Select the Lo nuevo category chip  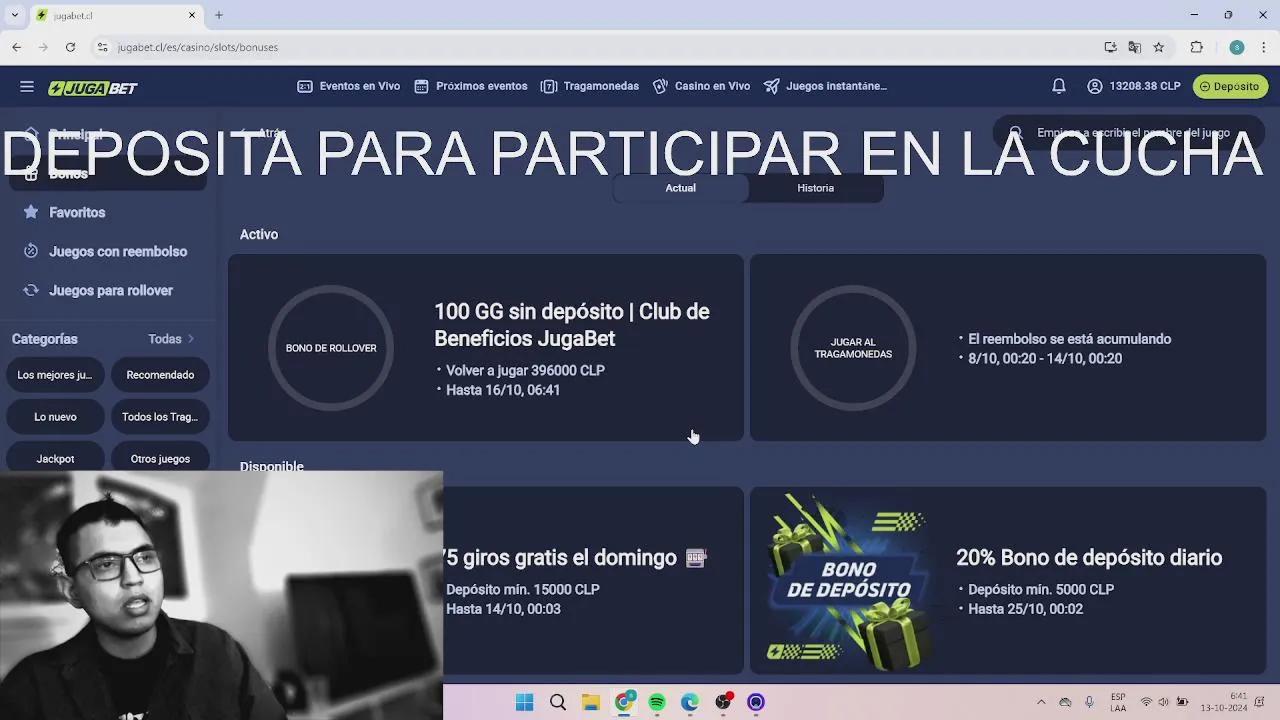(55, 417)
